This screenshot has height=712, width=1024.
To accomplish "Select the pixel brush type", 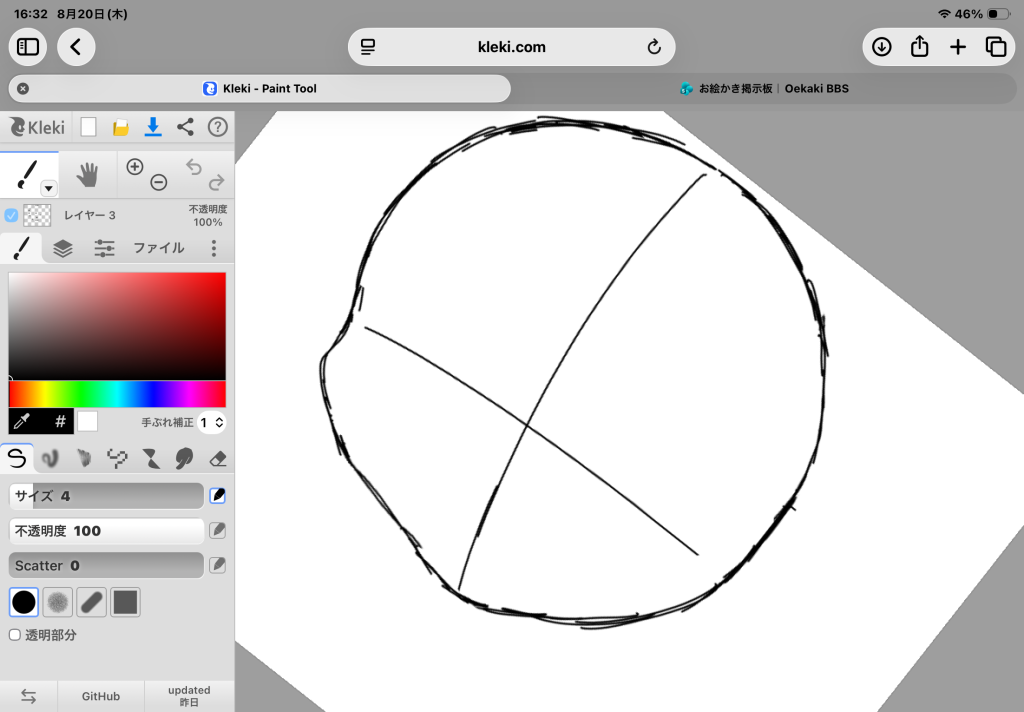I will (117, 459).
